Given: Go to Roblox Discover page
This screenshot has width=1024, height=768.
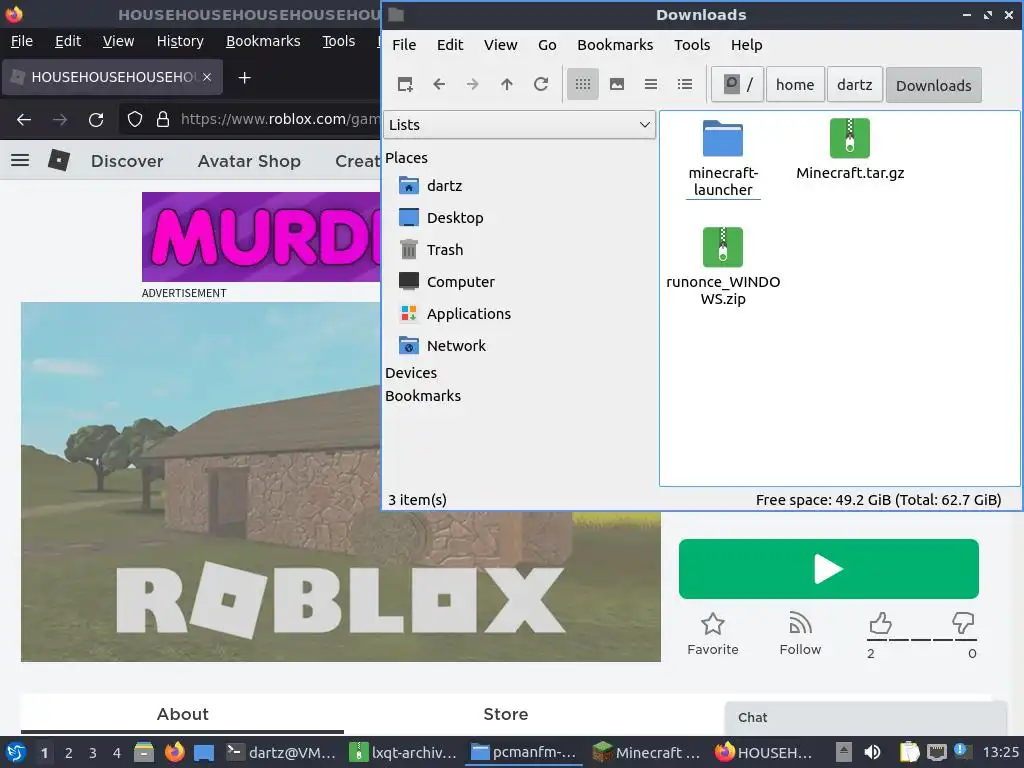Looking at the screenshot, I should (x=127, y=161).
